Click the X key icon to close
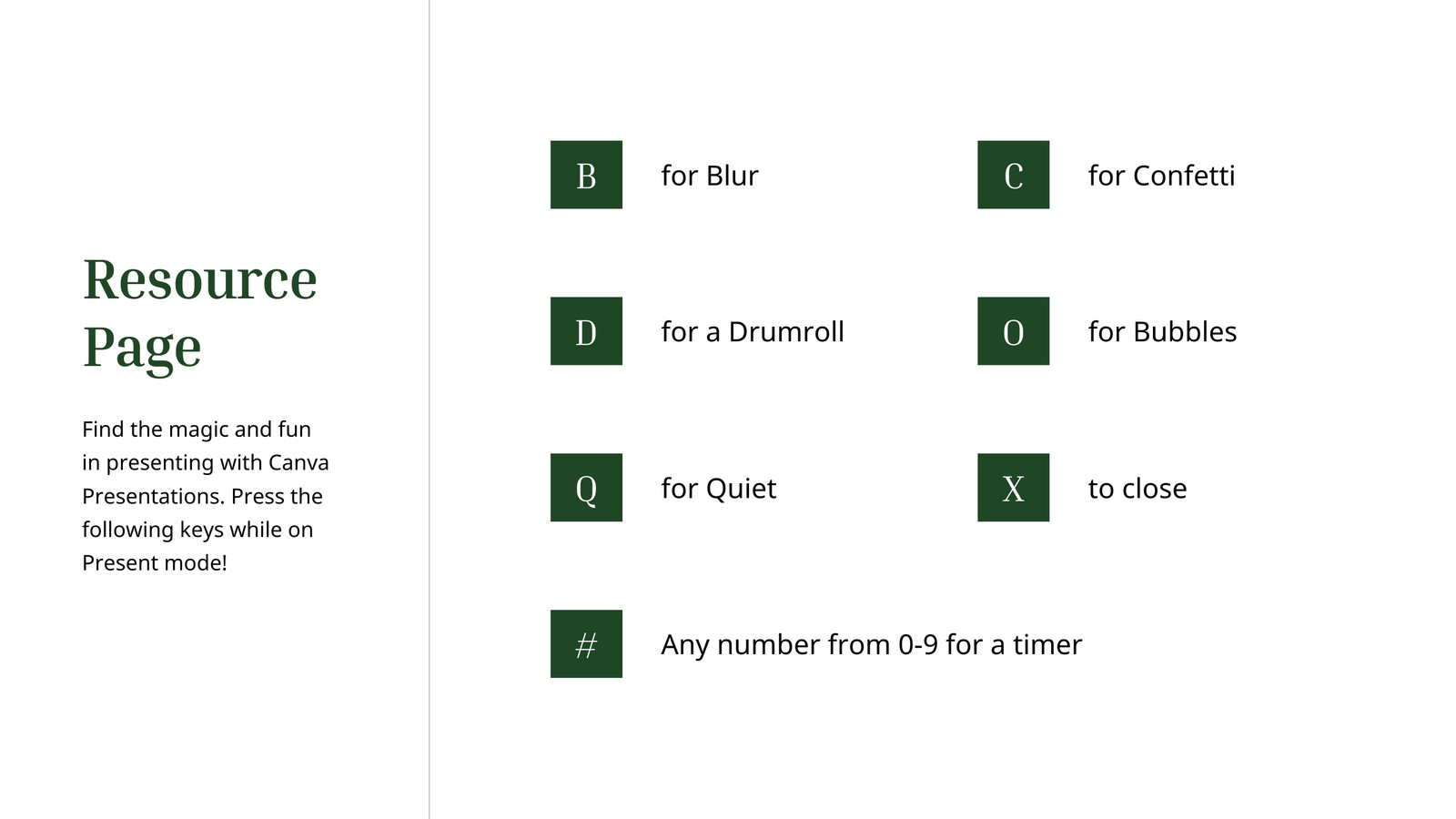 pos(1013,488)
